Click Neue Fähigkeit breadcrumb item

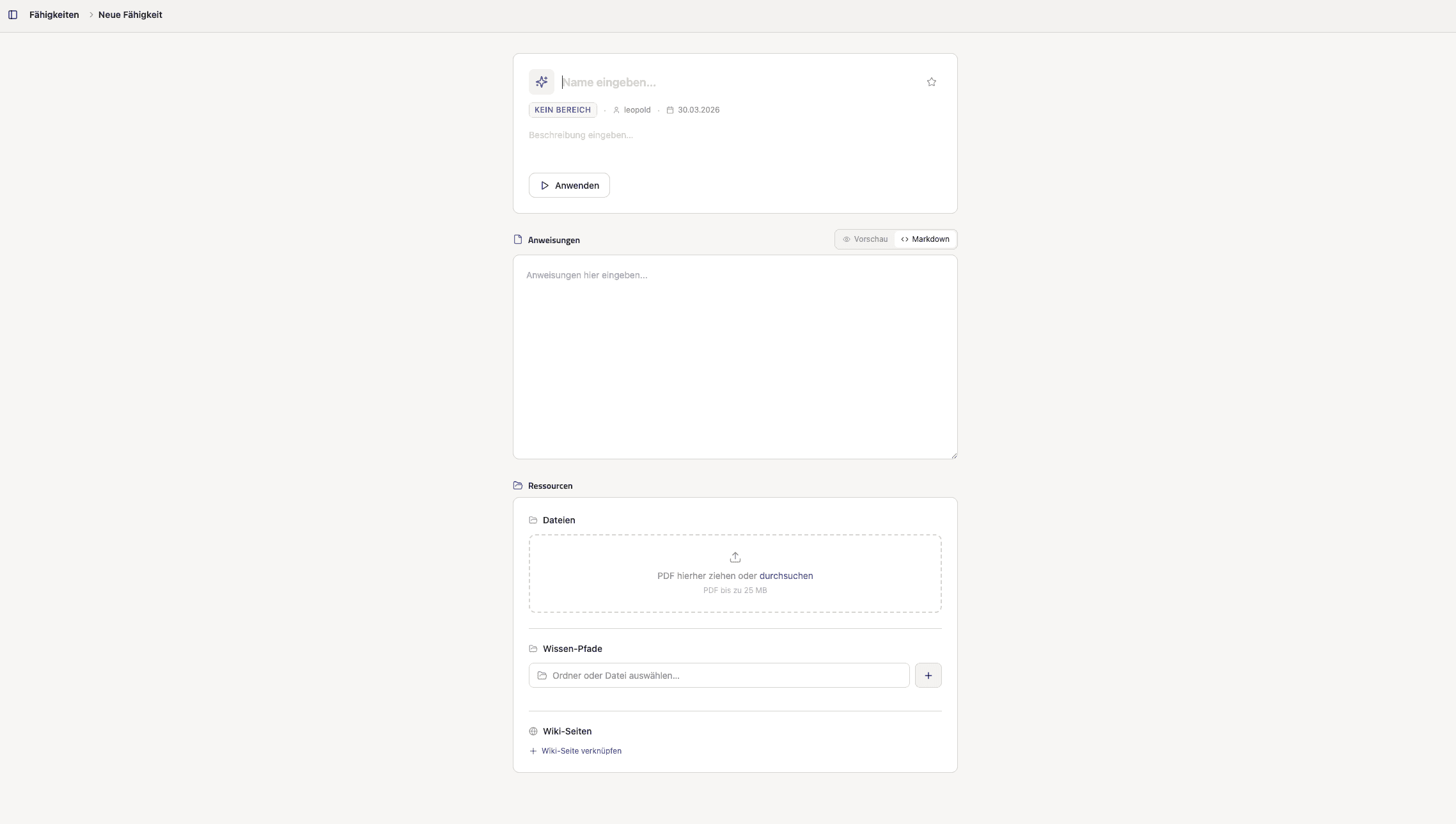point(130,15)
